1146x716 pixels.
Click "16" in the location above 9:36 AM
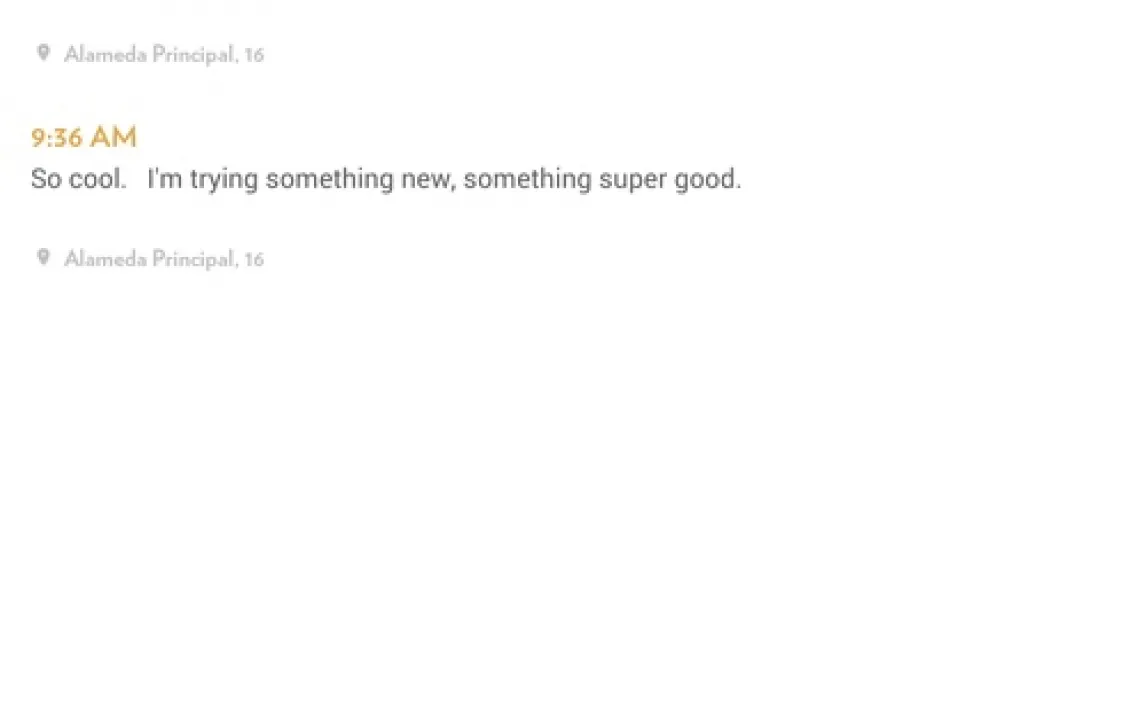[254, 55]
